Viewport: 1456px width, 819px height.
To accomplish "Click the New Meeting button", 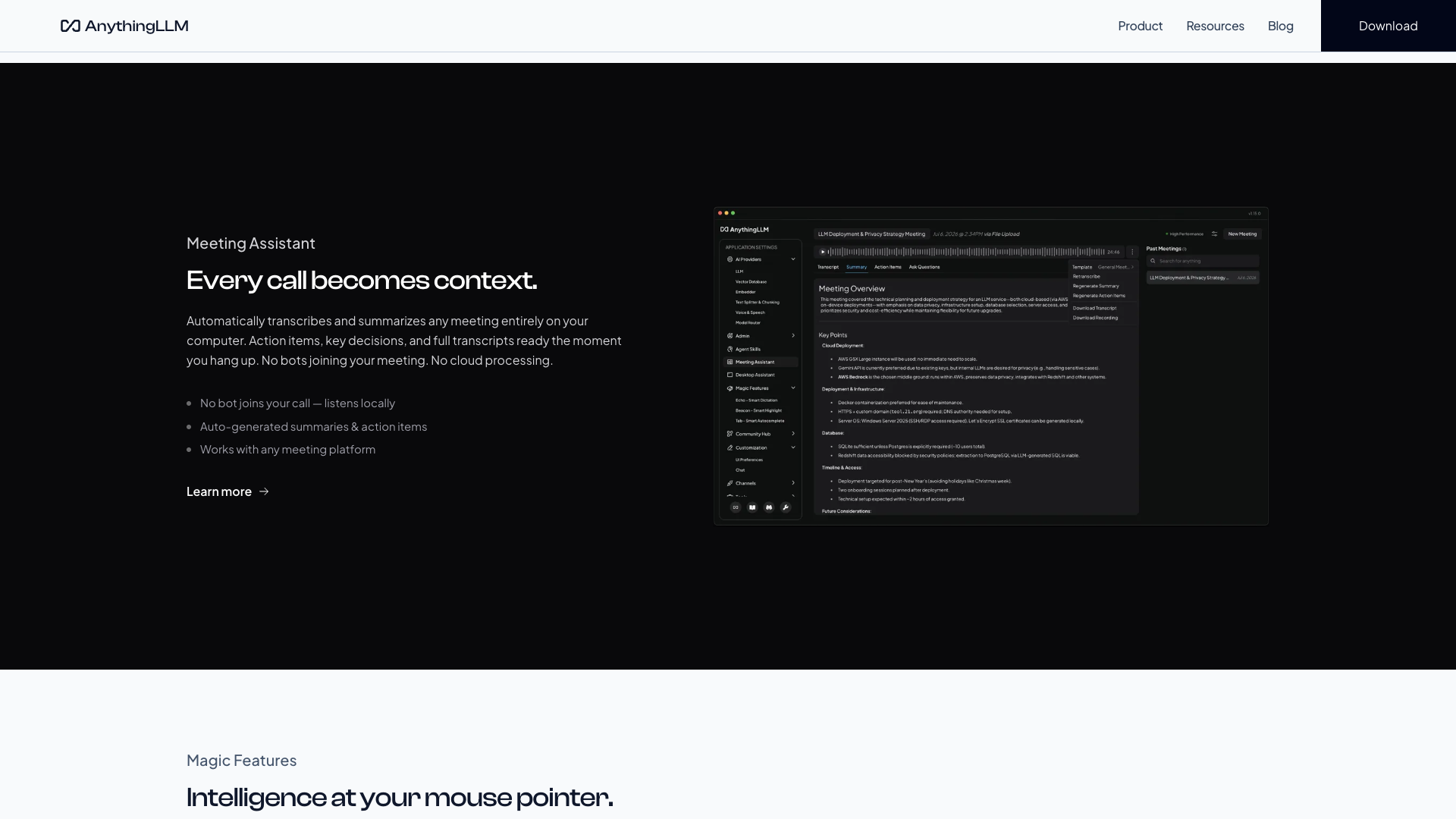I will click(1242, 234).
